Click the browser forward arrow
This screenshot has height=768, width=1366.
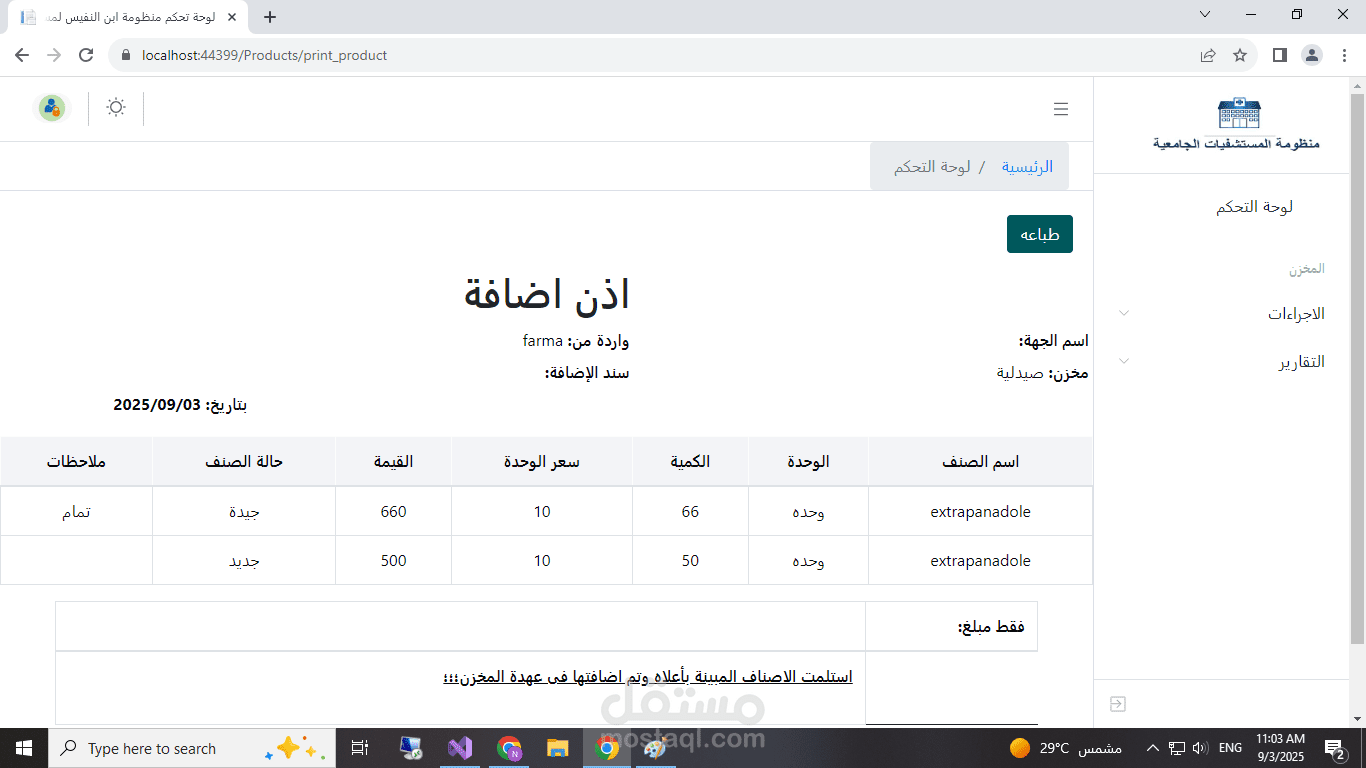tap(54, 55)
